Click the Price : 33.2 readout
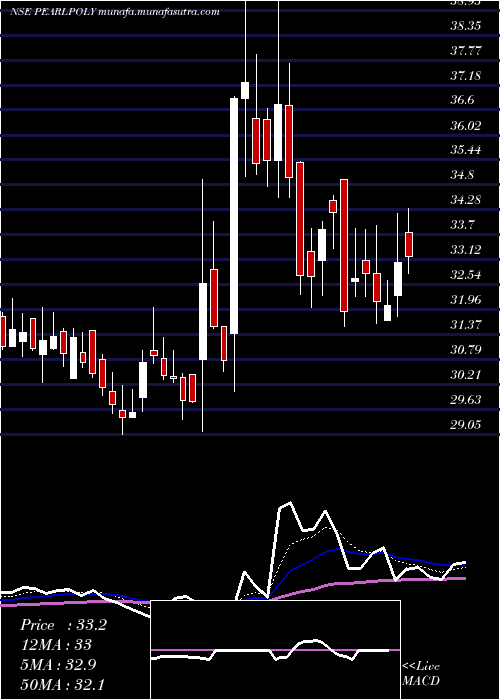This screenshot has width=500, height=700. [x=63, y=625]
